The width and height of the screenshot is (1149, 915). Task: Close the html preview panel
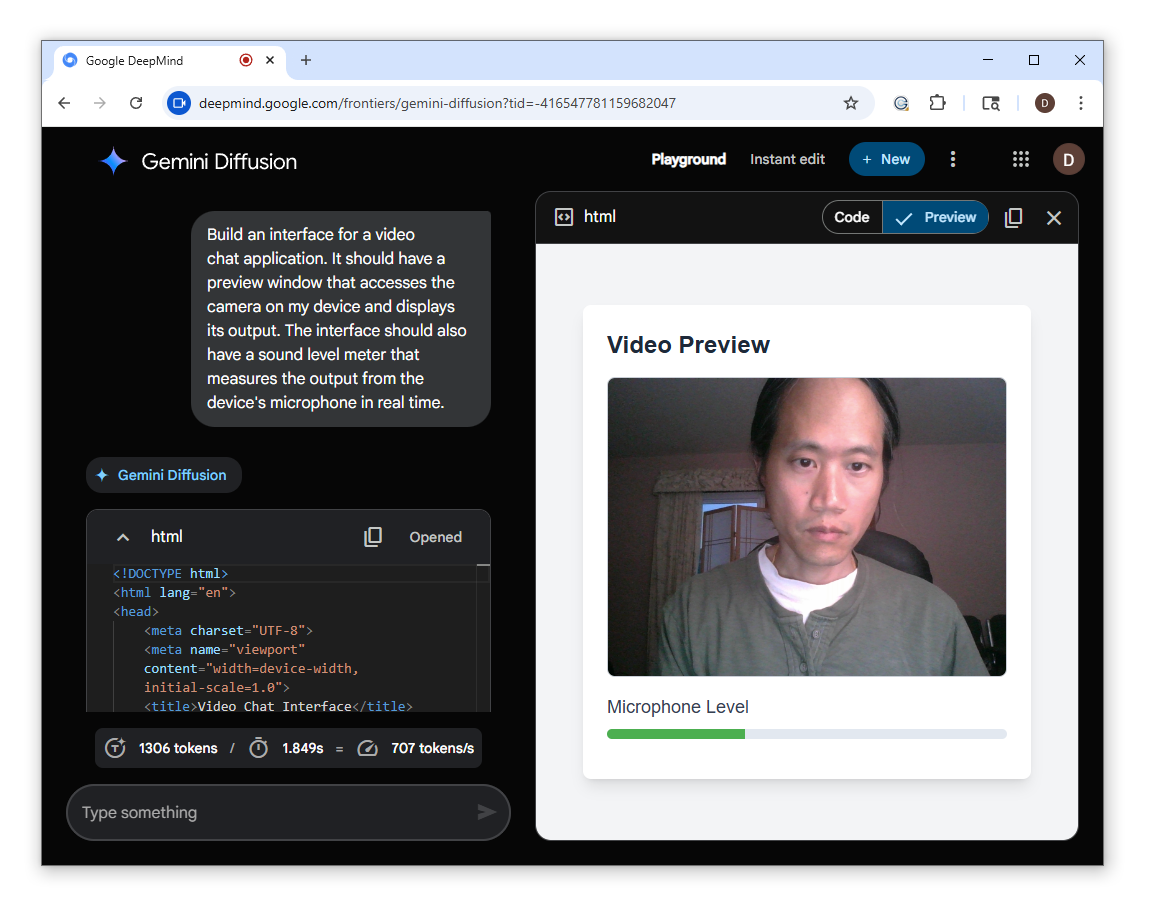[x=1053, y=218]
